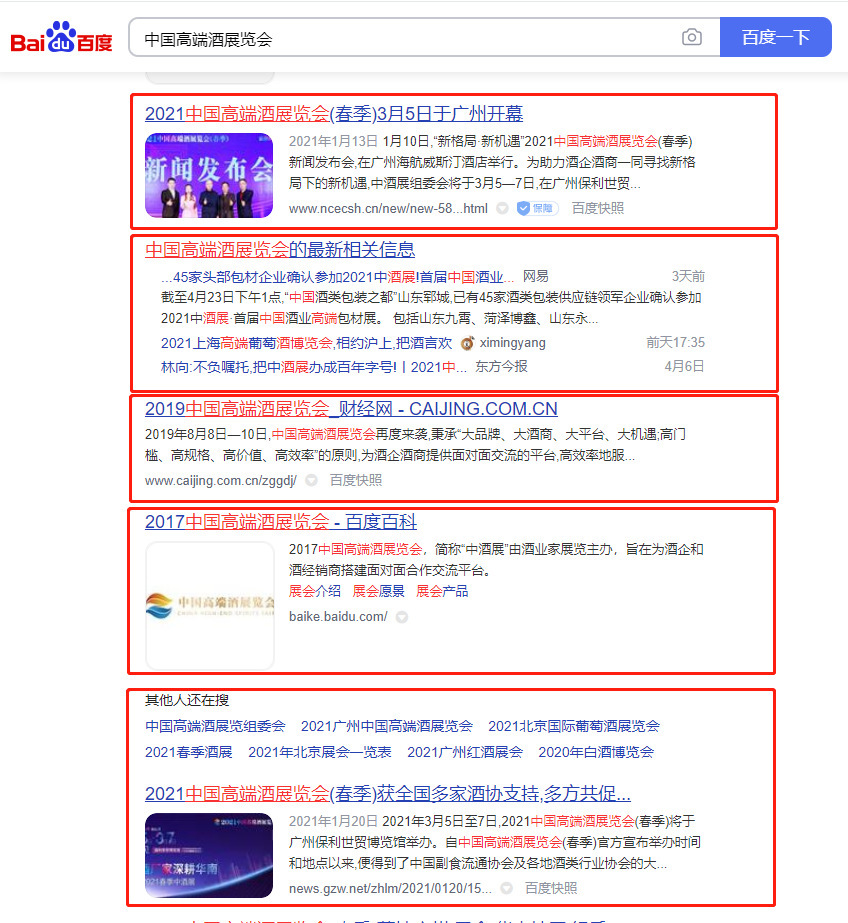Click the news.gzw.net/zhlm/2021/0120 URL

pos(390,888)
